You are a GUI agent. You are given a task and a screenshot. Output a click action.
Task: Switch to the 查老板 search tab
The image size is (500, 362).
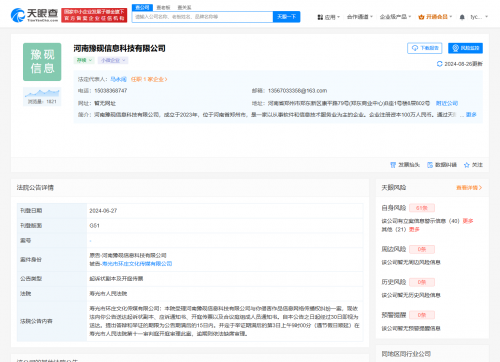click(163, 7)
